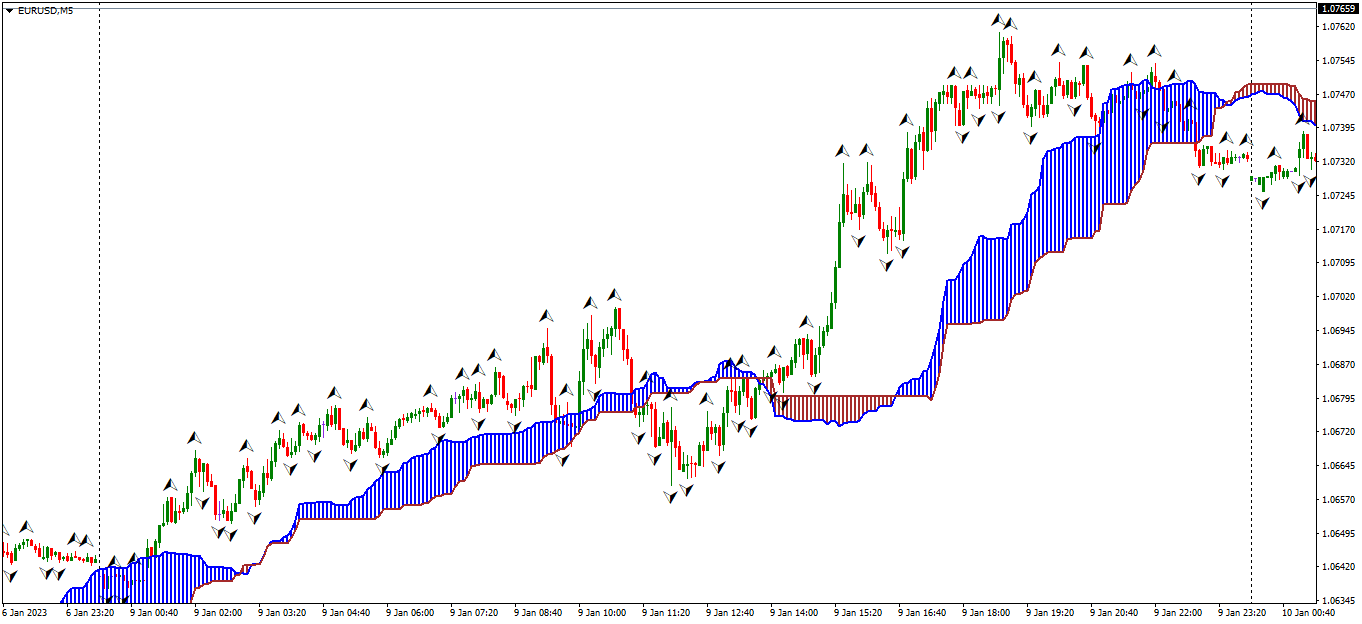
Task: Click the current price tag 1.07659
Action: pos(1338,9)
